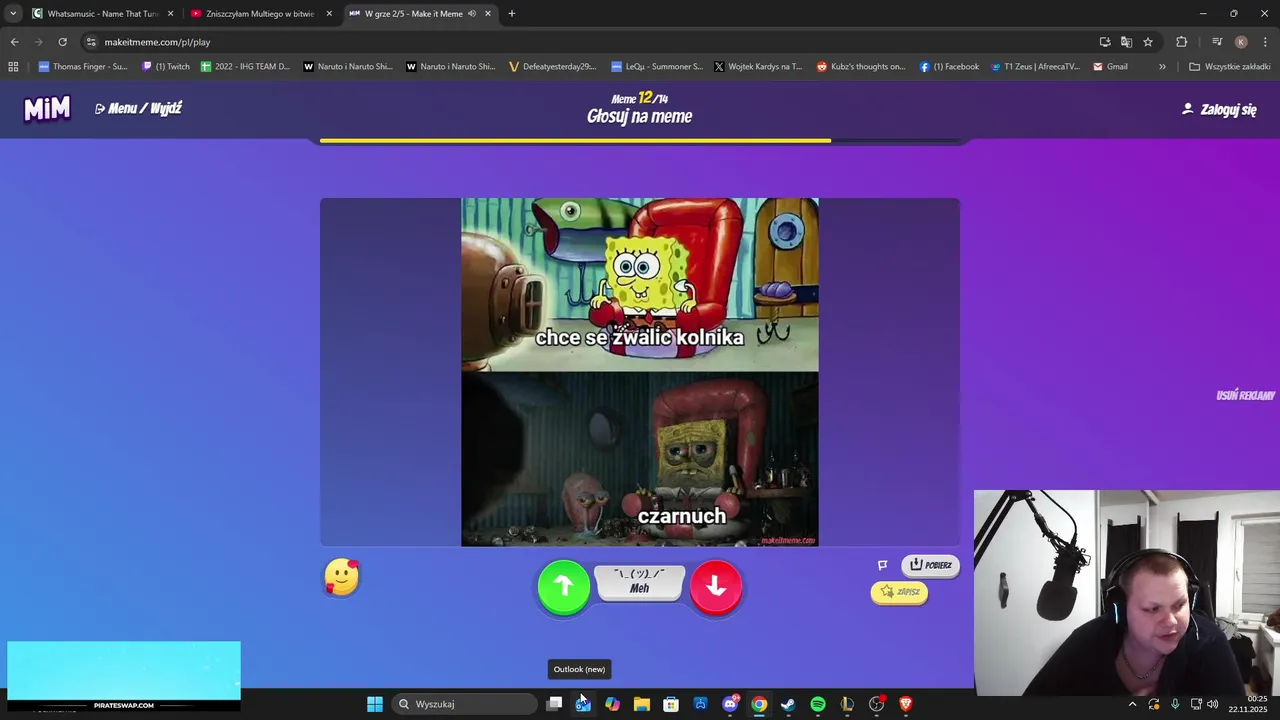Image resolution: width=1280 pixels, height=720 pixels.
Task: Go back to previous page
Action: click(14, 42)
